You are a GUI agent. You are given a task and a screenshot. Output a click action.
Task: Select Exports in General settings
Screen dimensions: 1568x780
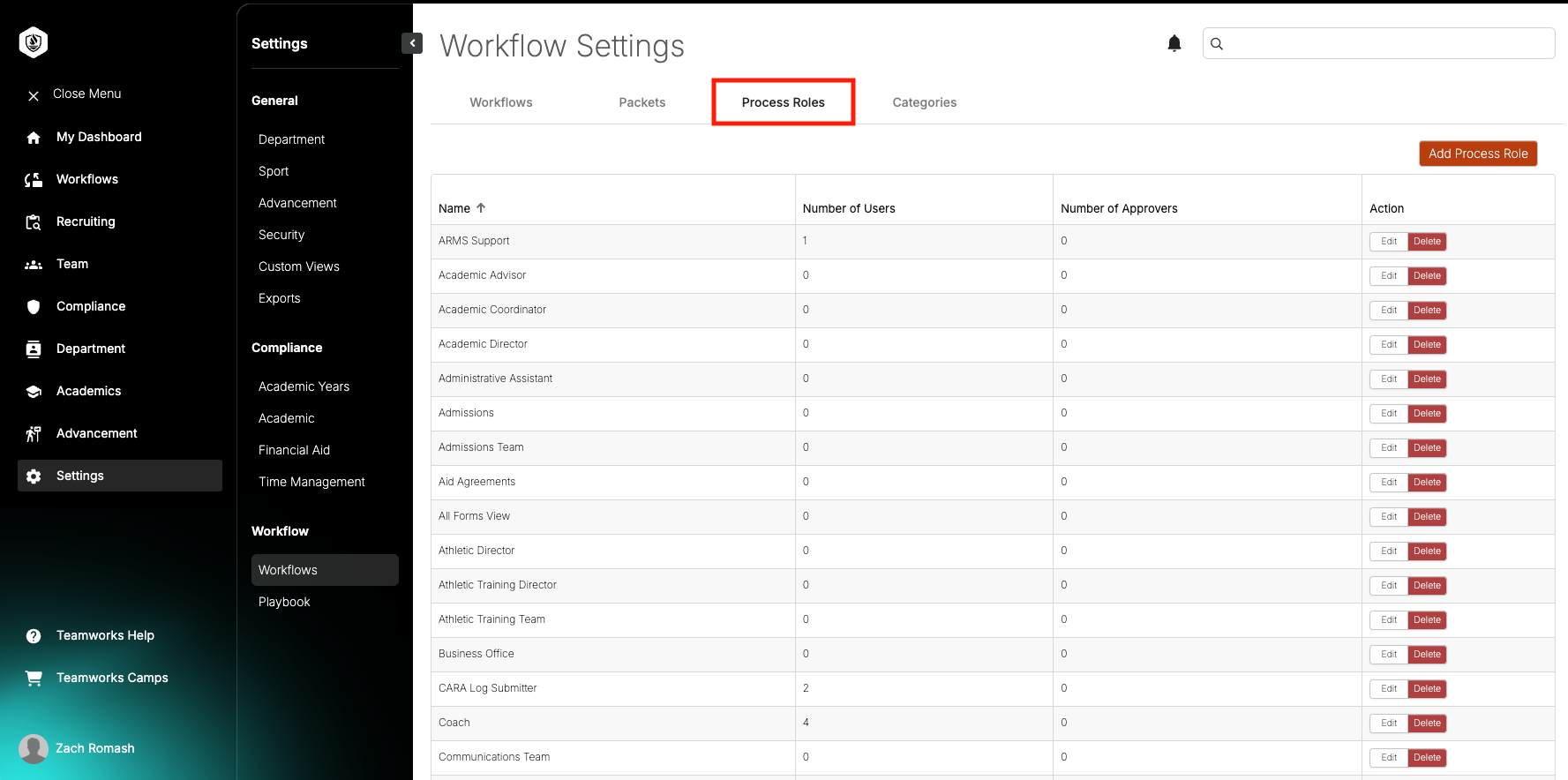coord(279,298)
